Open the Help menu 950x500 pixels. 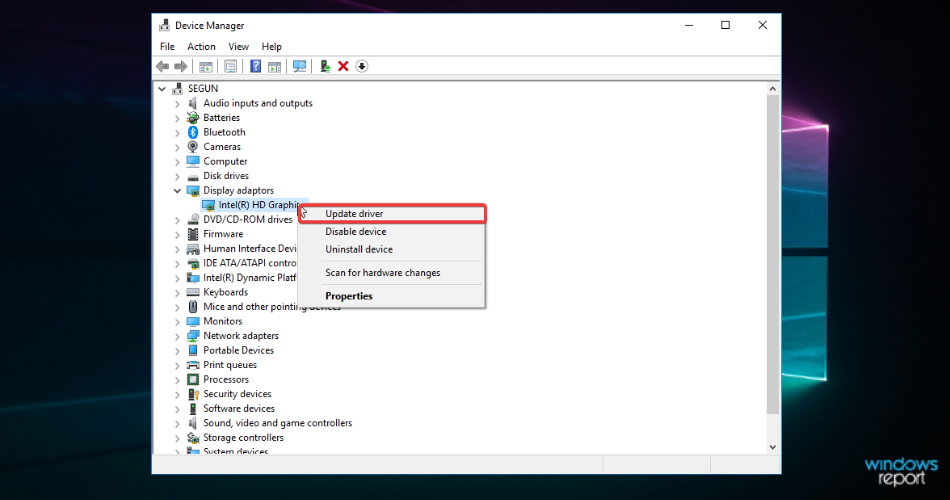271,47
